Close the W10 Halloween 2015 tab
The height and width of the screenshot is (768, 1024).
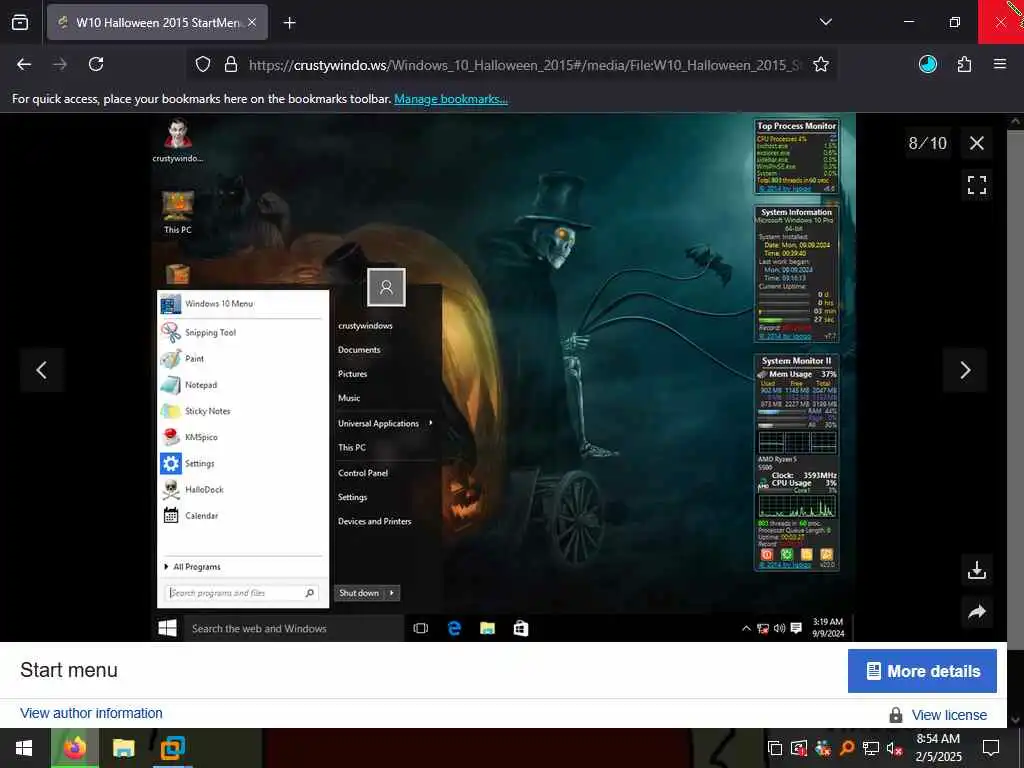252,22
